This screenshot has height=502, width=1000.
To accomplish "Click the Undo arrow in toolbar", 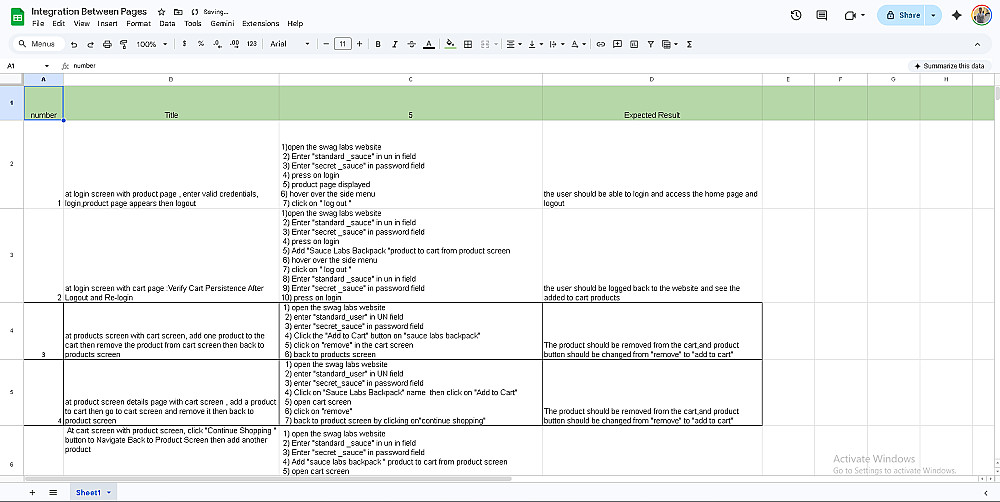I will tap(74, 44).
